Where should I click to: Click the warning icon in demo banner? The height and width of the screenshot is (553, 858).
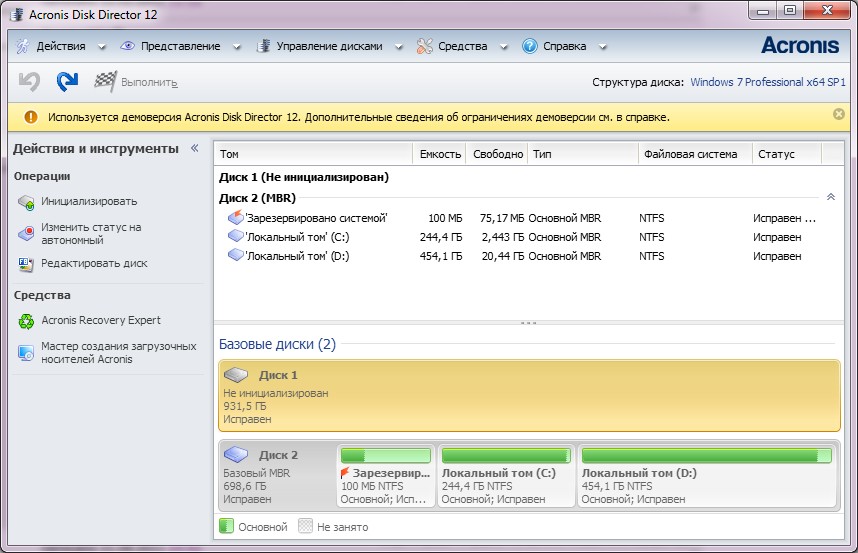pyautogui.click(x=31, y=117)
